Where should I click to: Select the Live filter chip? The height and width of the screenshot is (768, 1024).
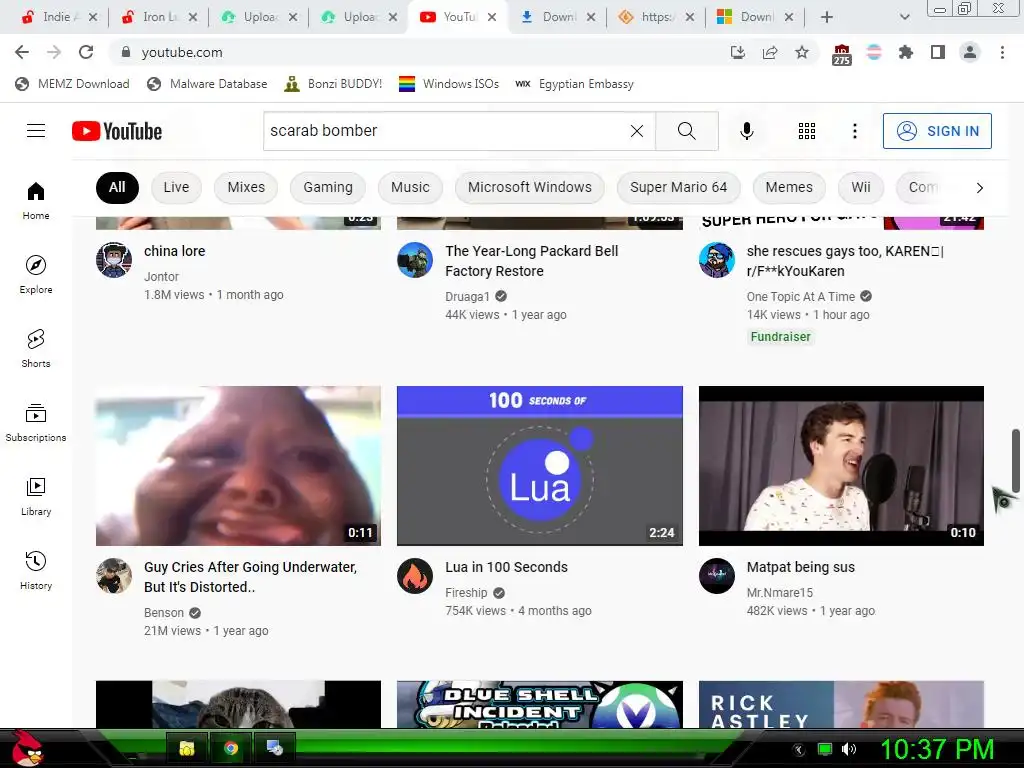(176, 187)
